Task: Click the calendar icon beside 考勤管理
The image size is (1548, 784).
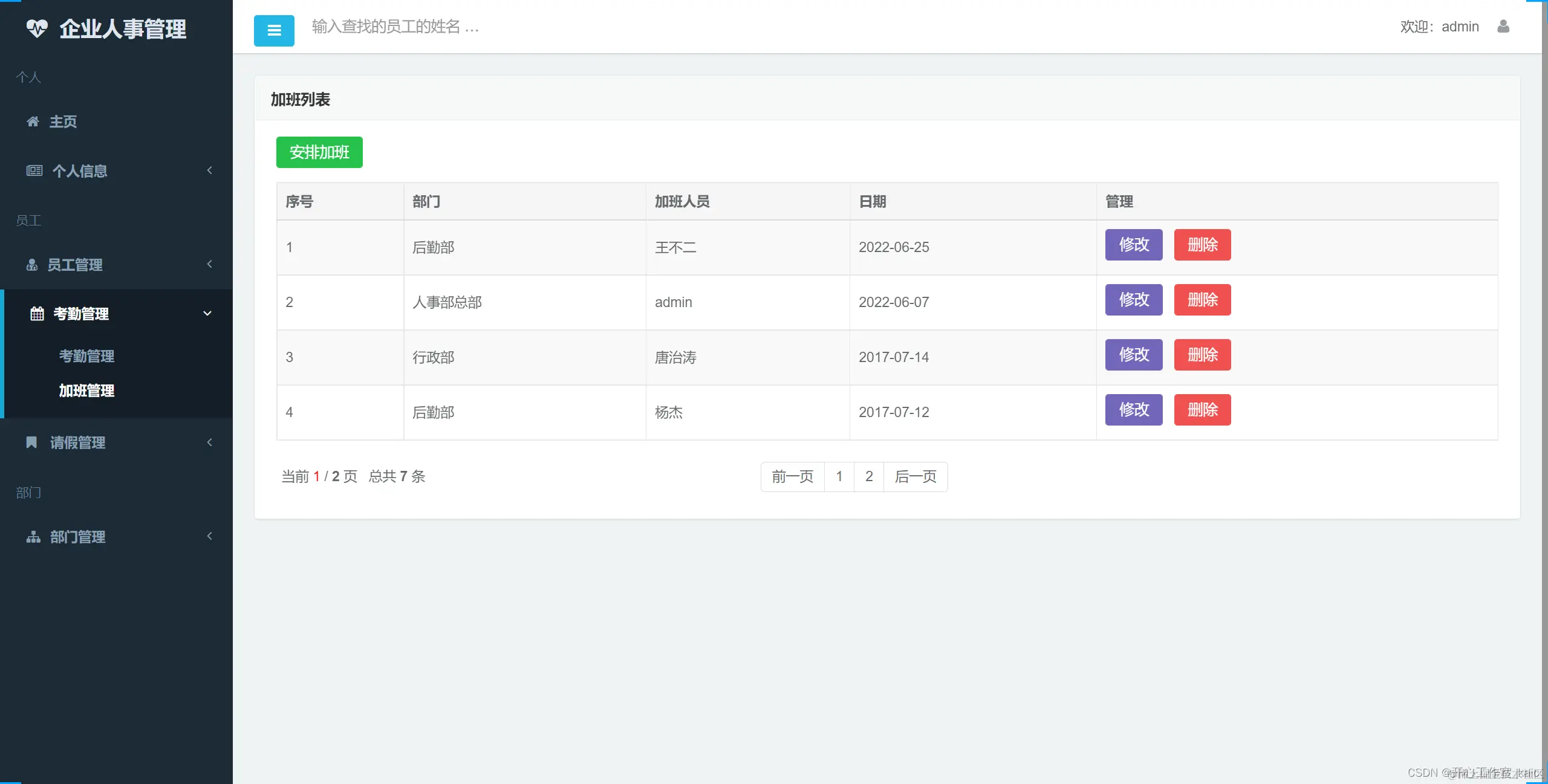Action: (37, 314)
